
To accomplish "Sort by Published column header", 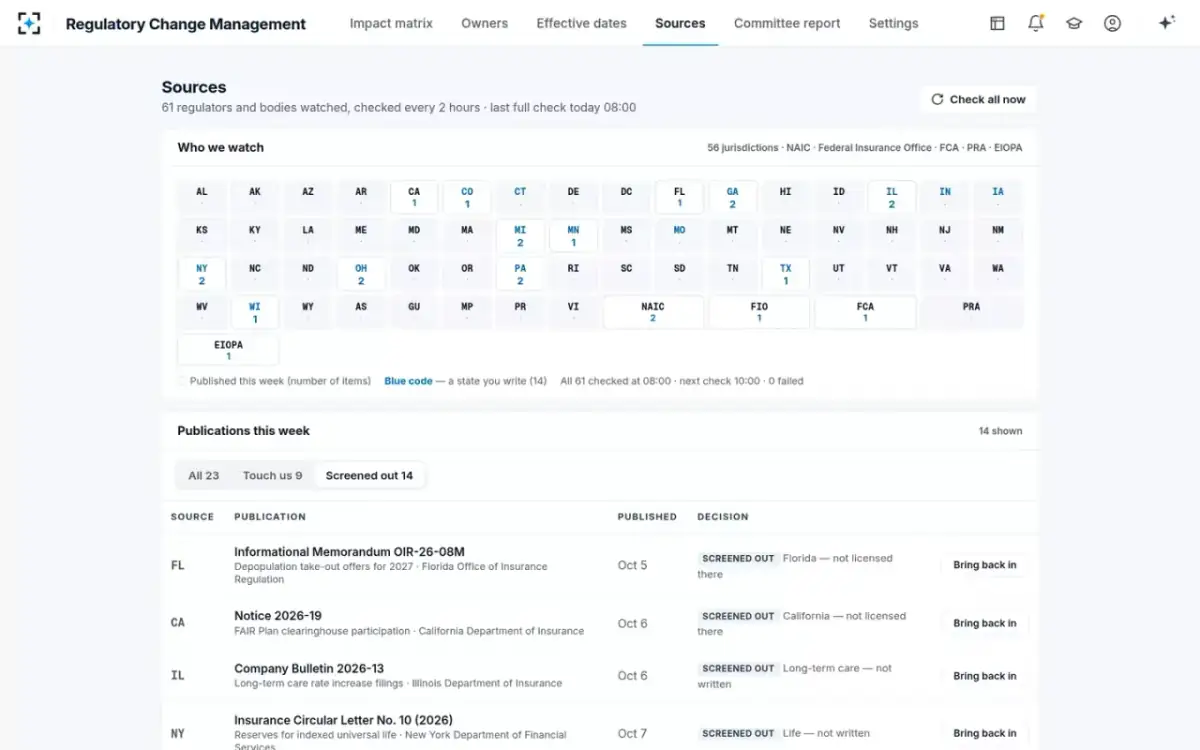I will [647, 517].
